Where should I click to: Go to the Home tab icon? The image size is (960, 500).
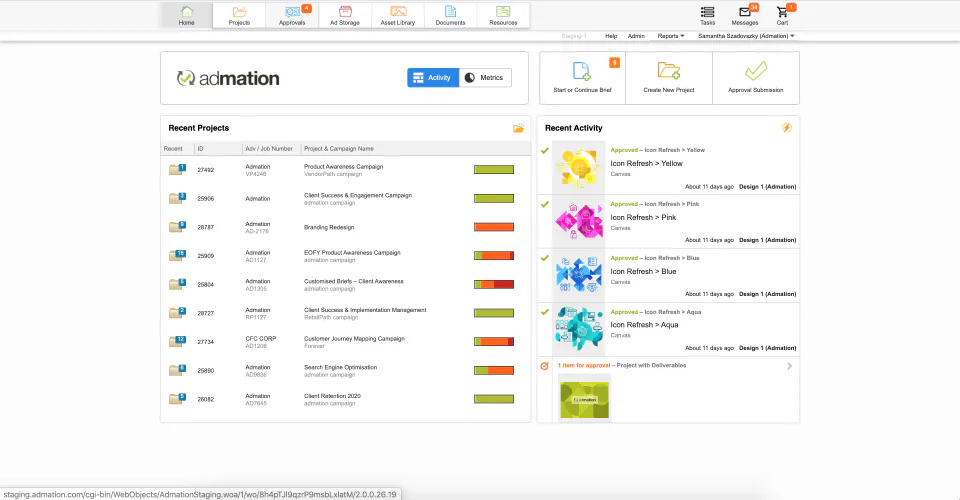(187, 12)
